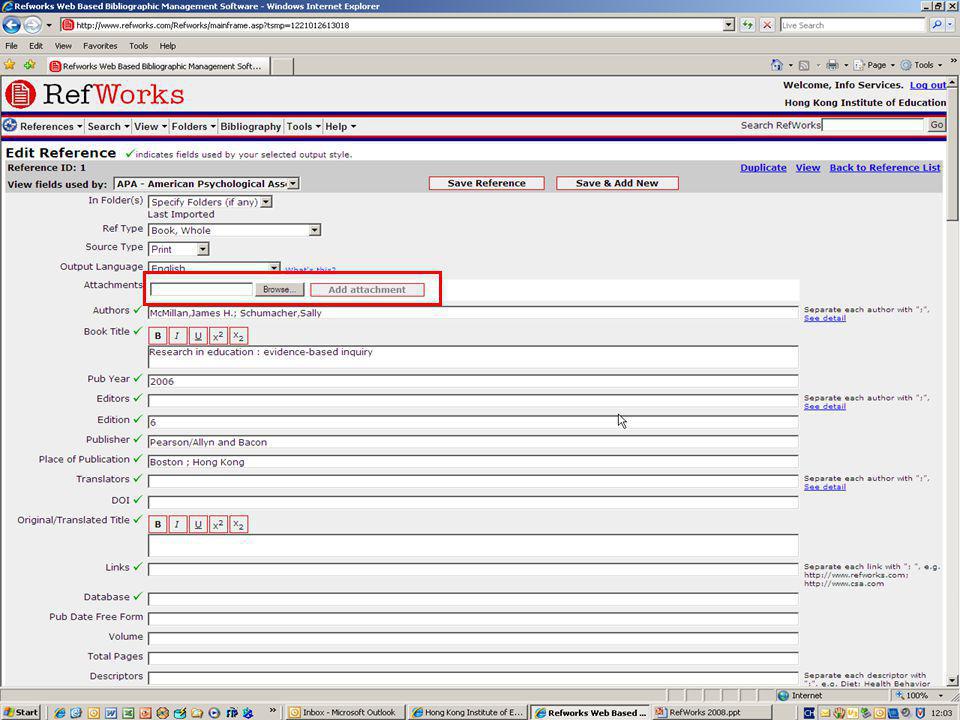Viewport: 960px width, 720px height.
Task: Open the Bibliography menu
Action: coord(250,126)
